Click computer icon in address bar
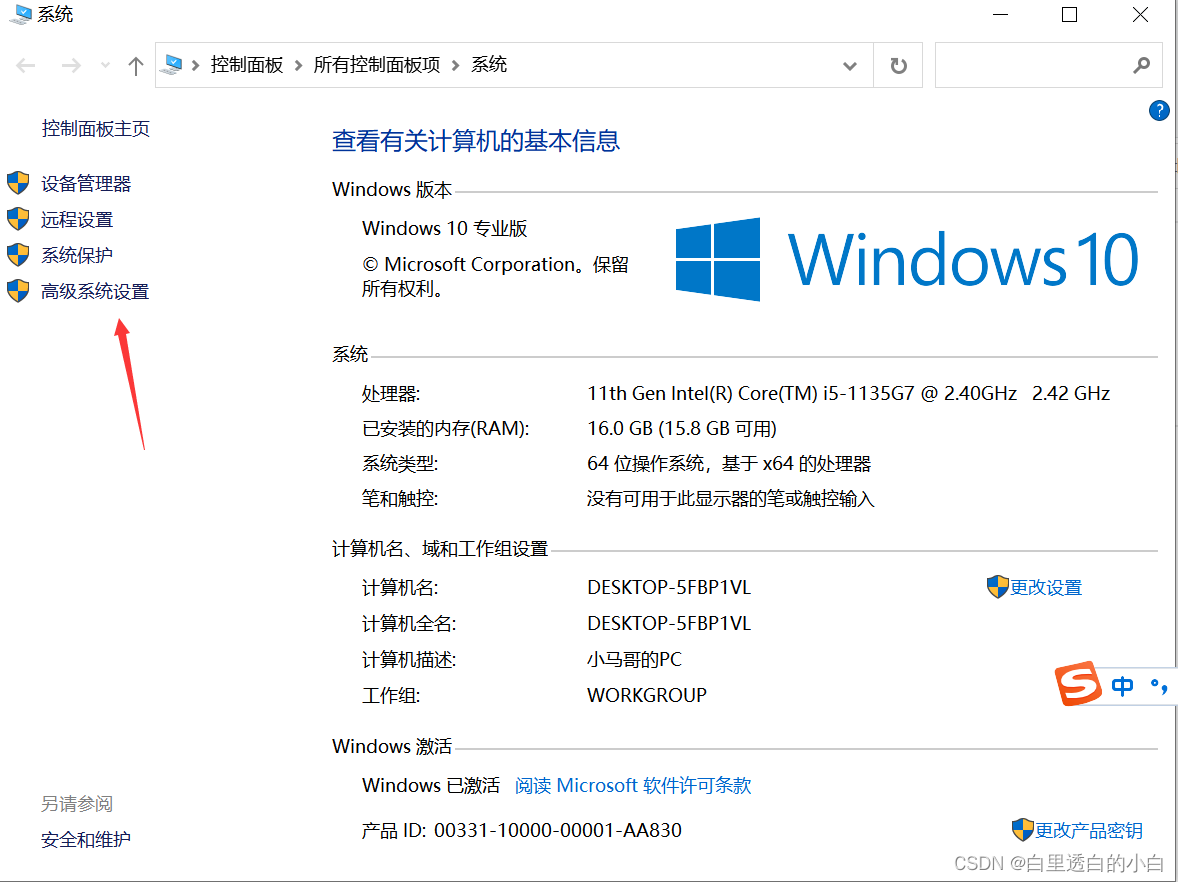This screenshot has height=882, width=1178. point(173,65)
